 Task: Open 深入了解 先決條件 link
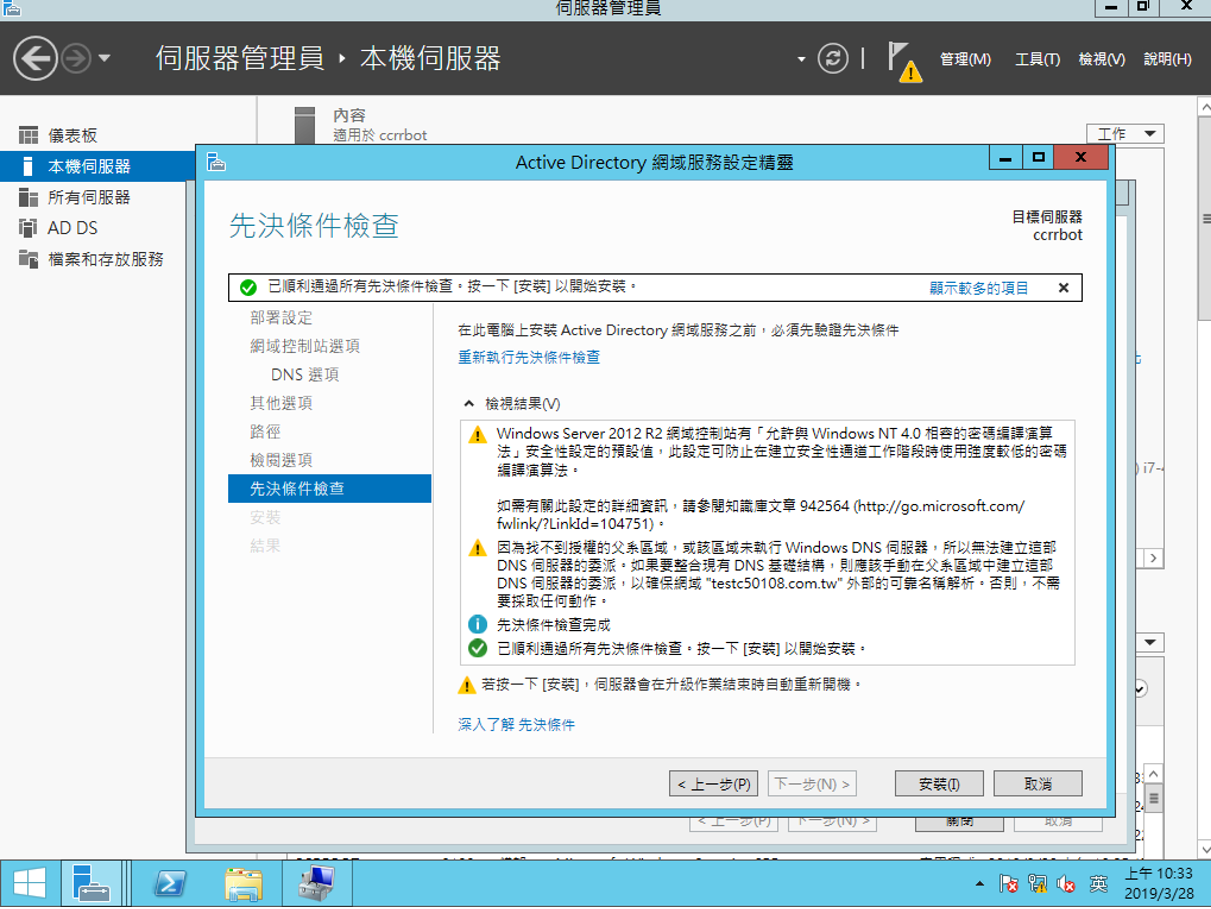tap(516, 724)
